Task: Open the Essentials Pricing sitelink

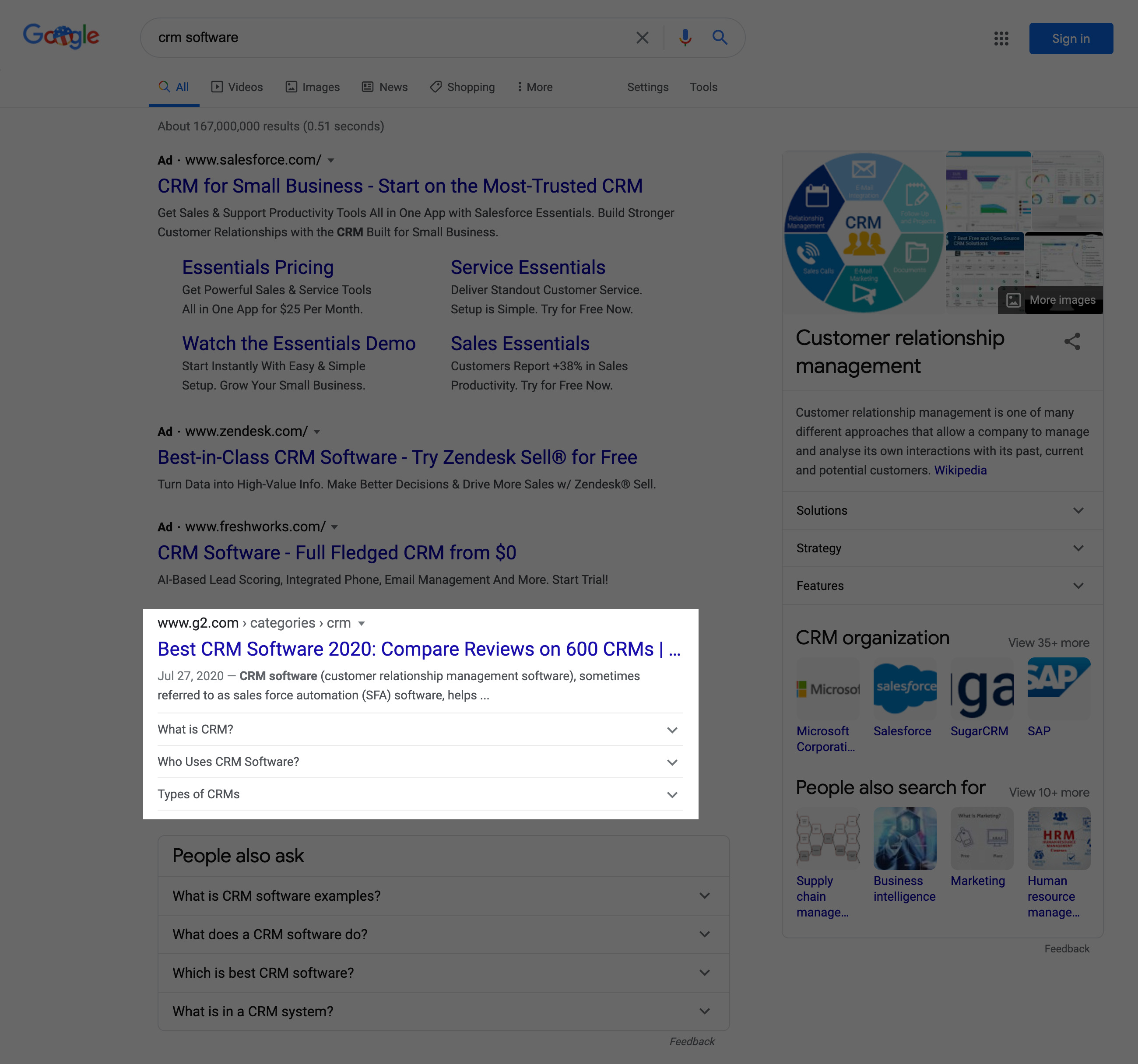Action: (258, 267)
